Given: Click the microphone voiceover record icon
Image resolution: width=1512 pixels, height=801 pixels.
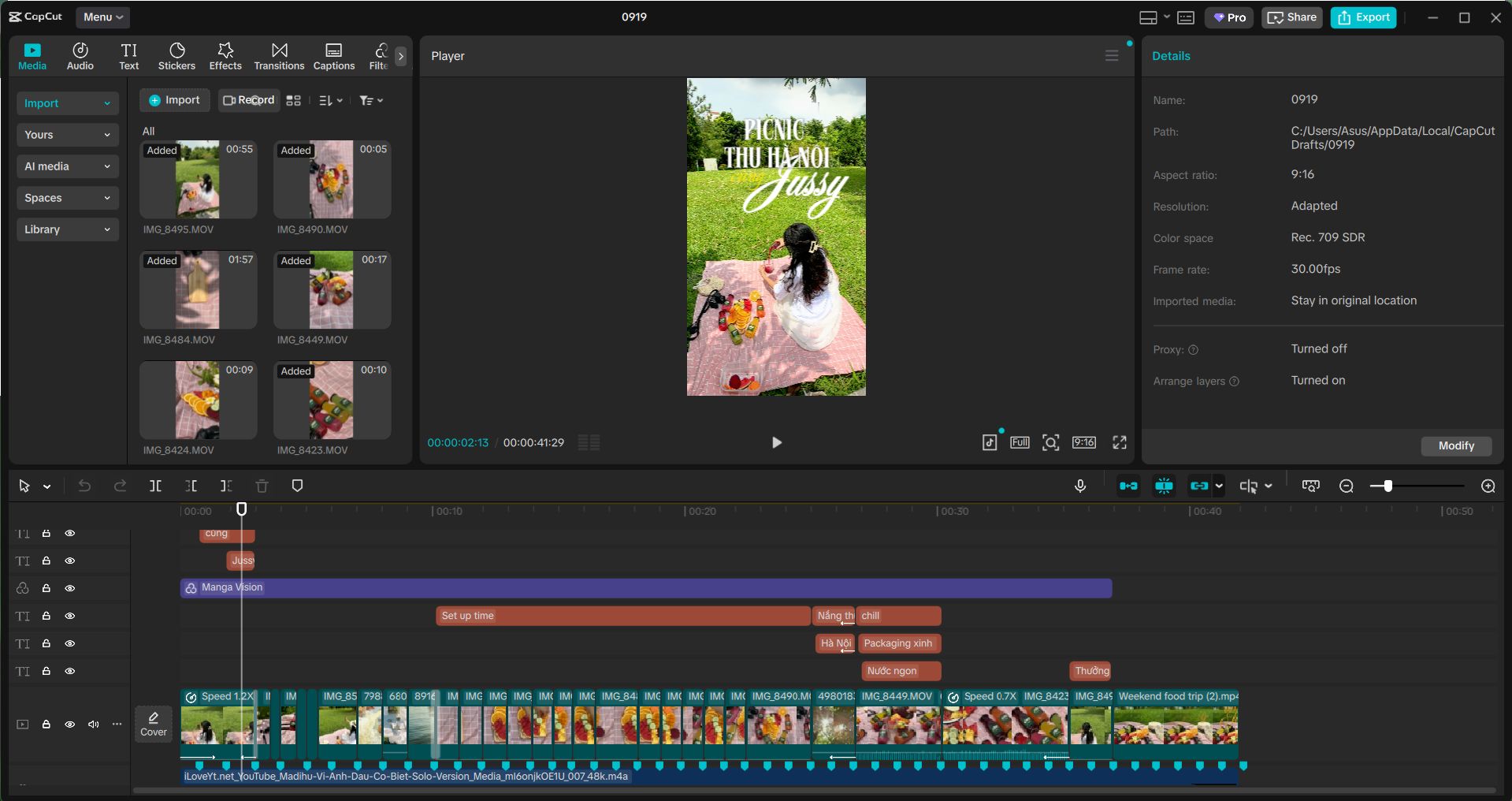Looking at the screenshot, I should 1080,486.
